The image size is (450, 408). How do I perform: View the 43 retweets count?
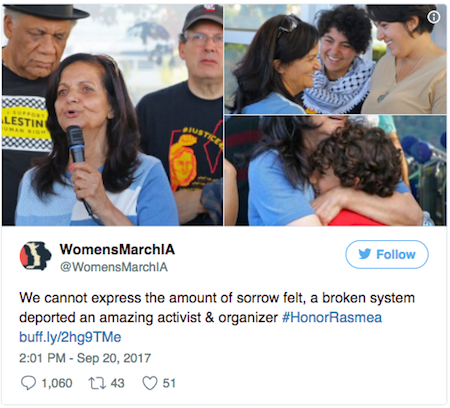pos(117,383)
